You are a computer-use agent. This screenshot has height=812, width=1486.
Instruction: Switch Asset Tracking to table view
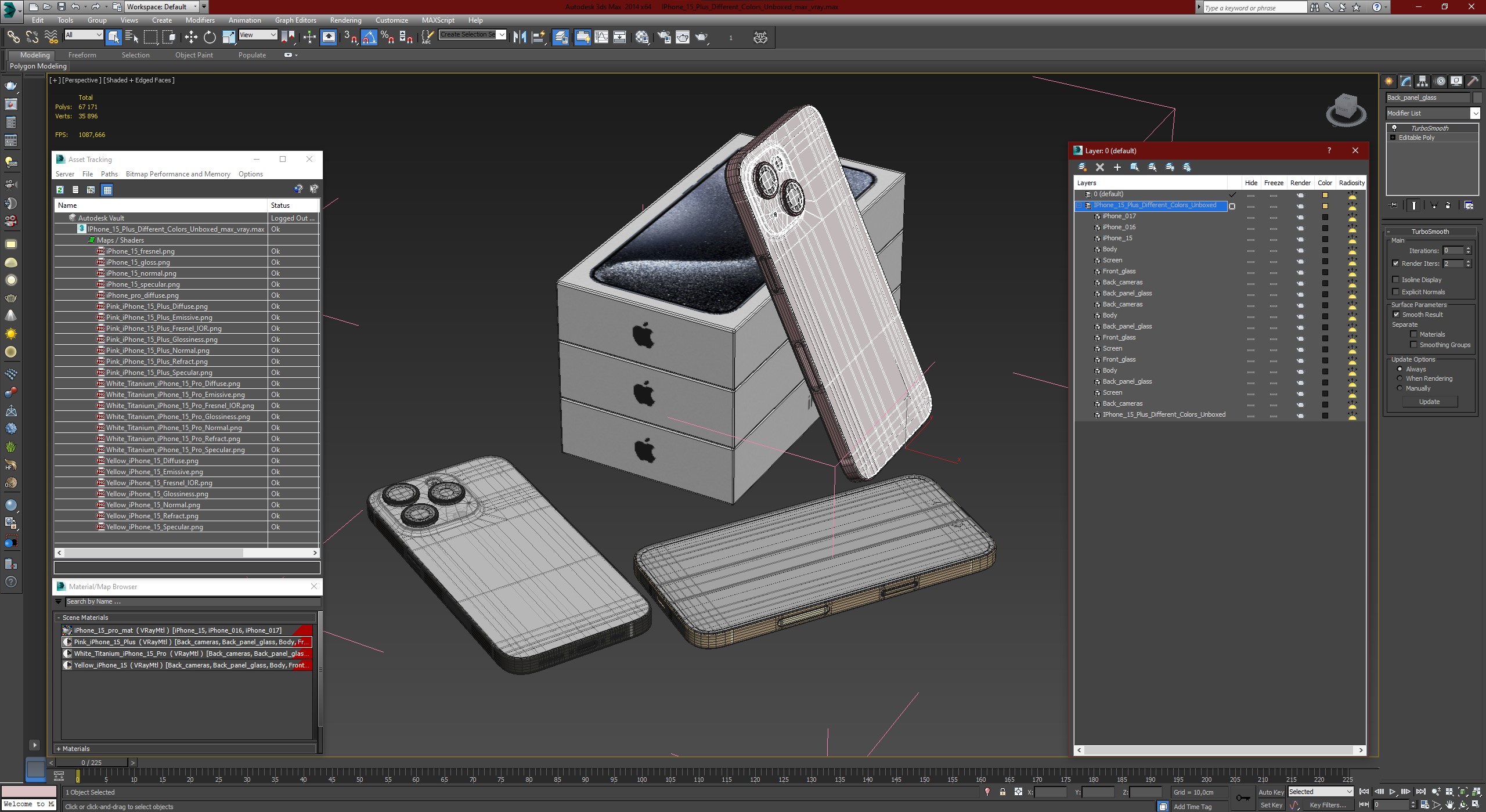107,189
